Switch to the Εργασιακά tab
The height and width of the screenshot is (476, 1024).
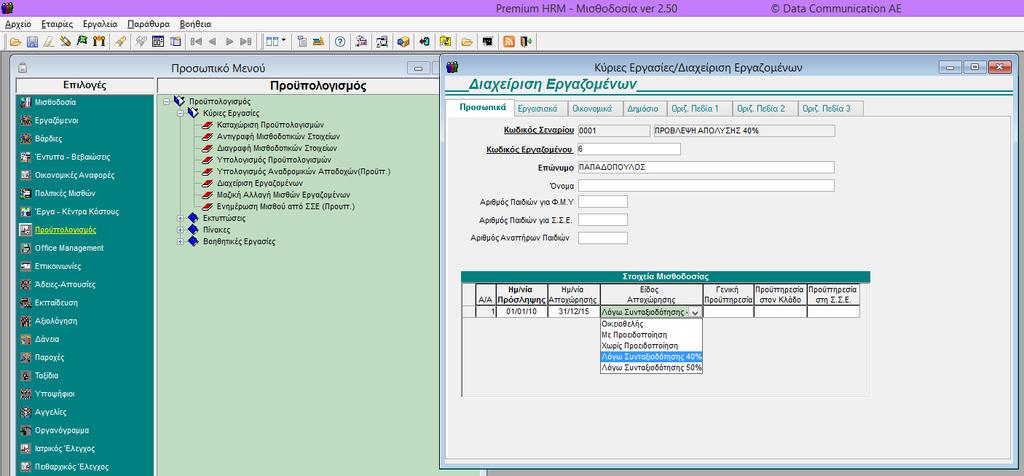pyautogui.click(x=537, y=108)
